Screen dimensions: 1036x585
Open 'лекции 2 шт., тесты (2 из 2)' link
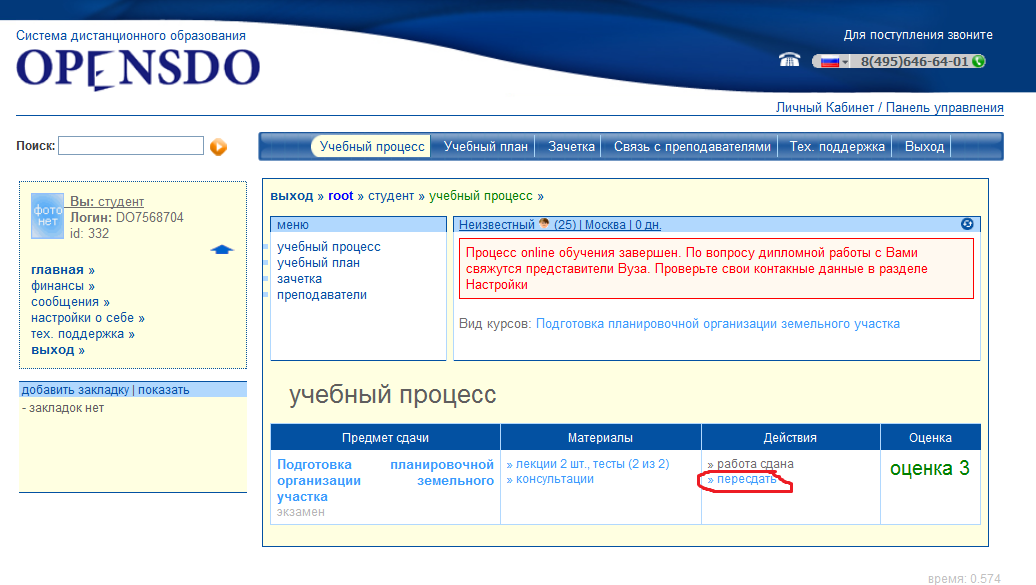pos(587,464)
